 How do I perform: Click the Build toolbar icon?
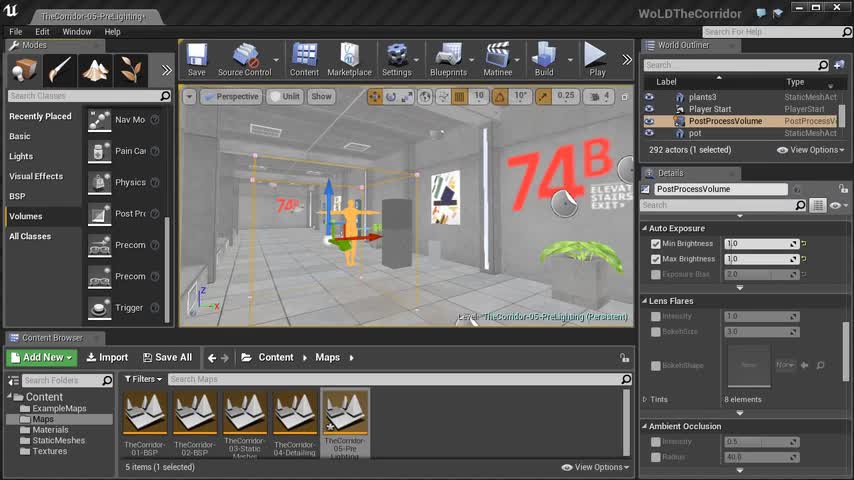(544, 59)
